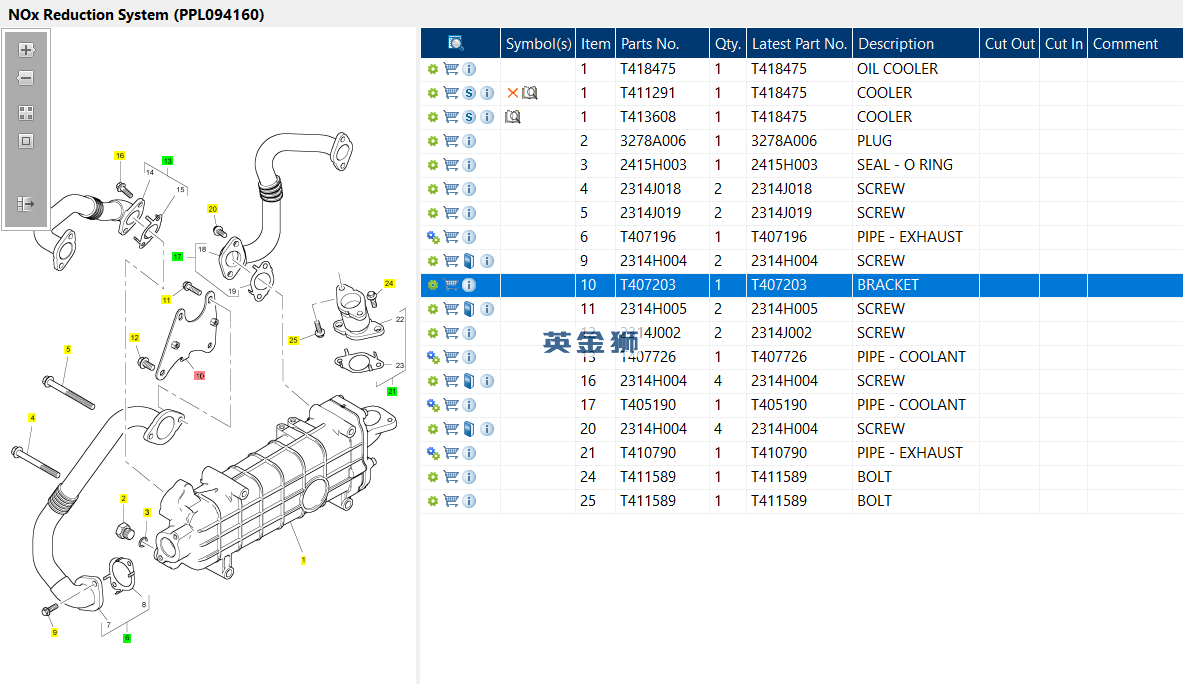Image resolution: width=1183 pixels, height=684 pixels.
Task: Sort by Symbol(s) column header
Action: point(538,44)
